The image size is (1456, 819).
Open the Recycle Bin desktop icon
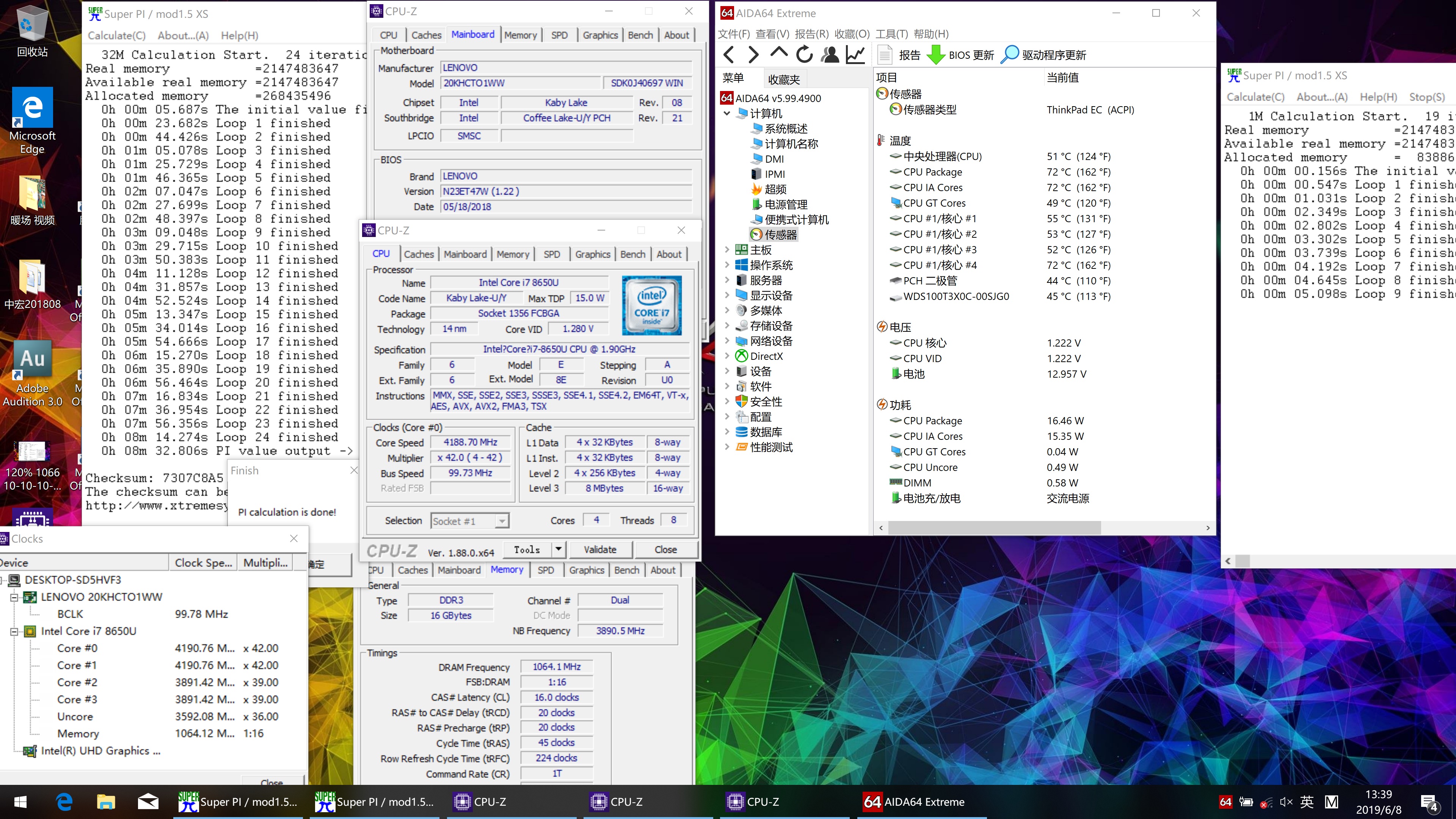[x=32, y=31]
